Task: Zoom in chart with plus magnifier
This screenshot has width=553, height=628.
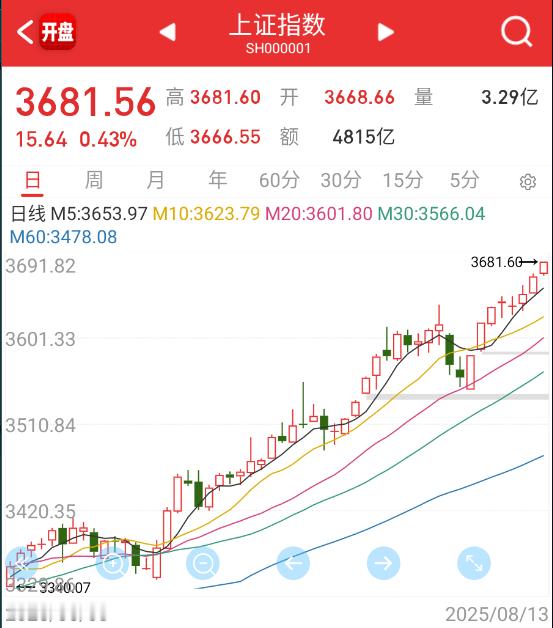Action: click(x=113, y=563)
